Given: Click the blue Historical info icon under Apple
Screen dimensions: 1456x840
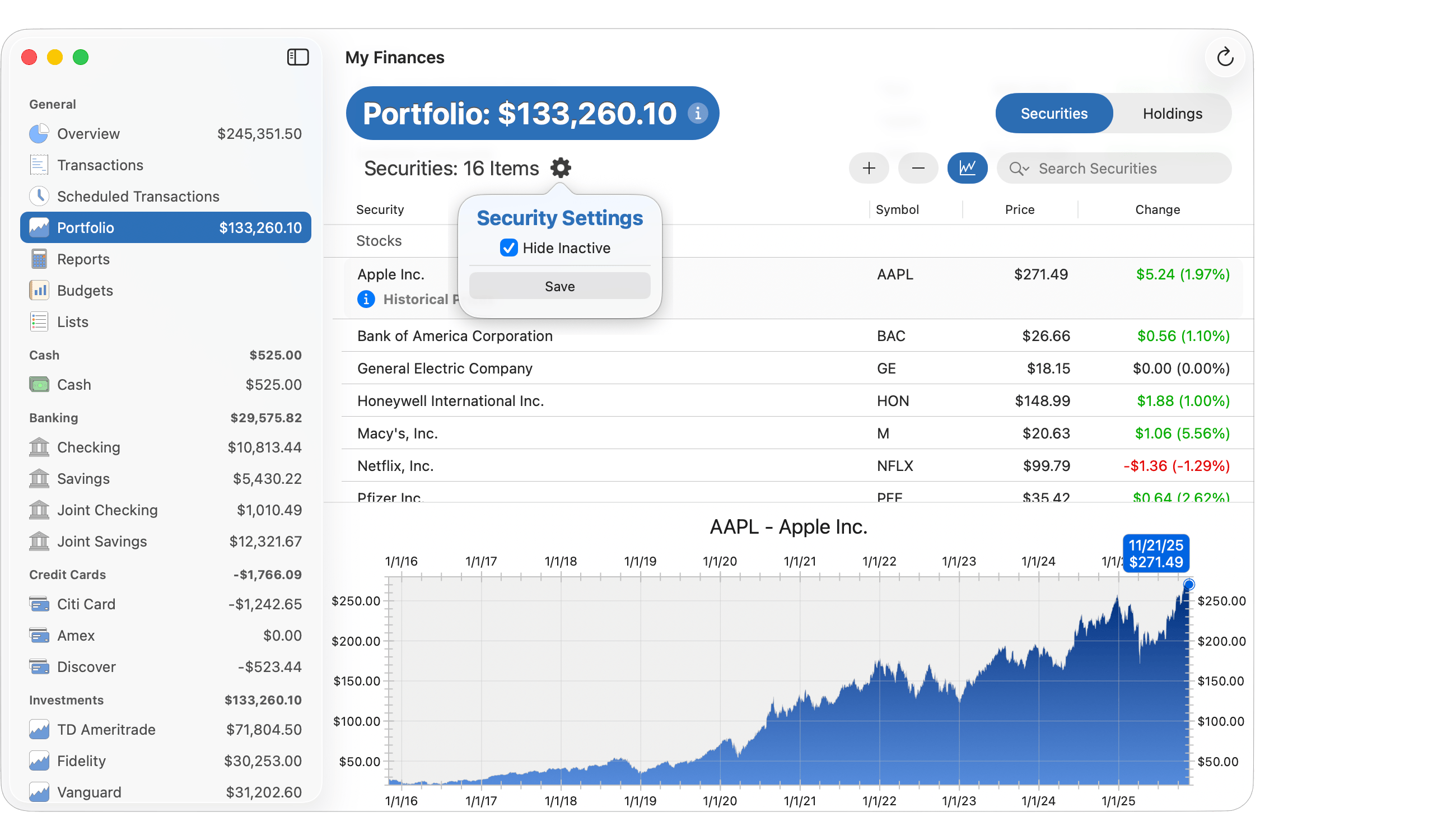Looking at the screenshot, I should (366, 299).
